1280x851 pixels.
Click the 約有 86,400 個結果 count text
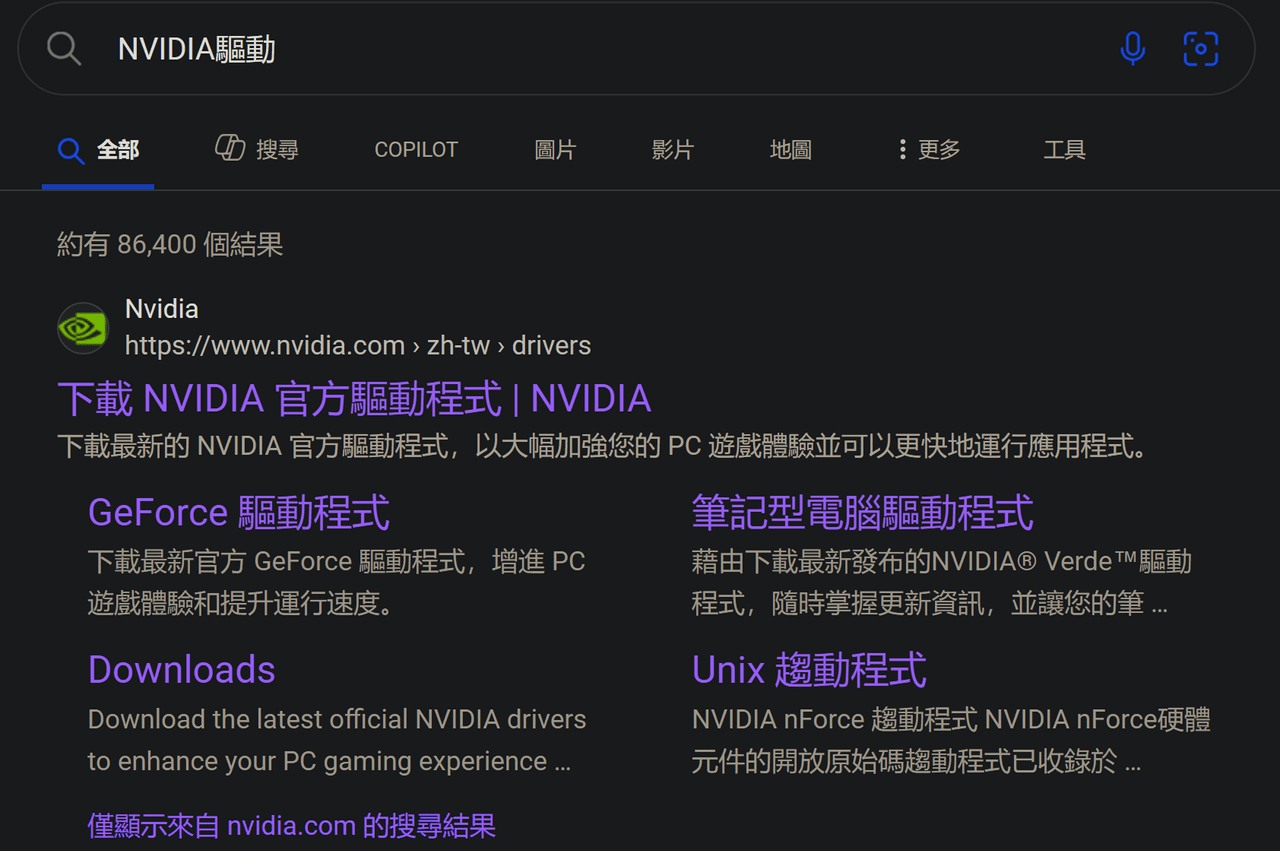[x=170, y=244]
